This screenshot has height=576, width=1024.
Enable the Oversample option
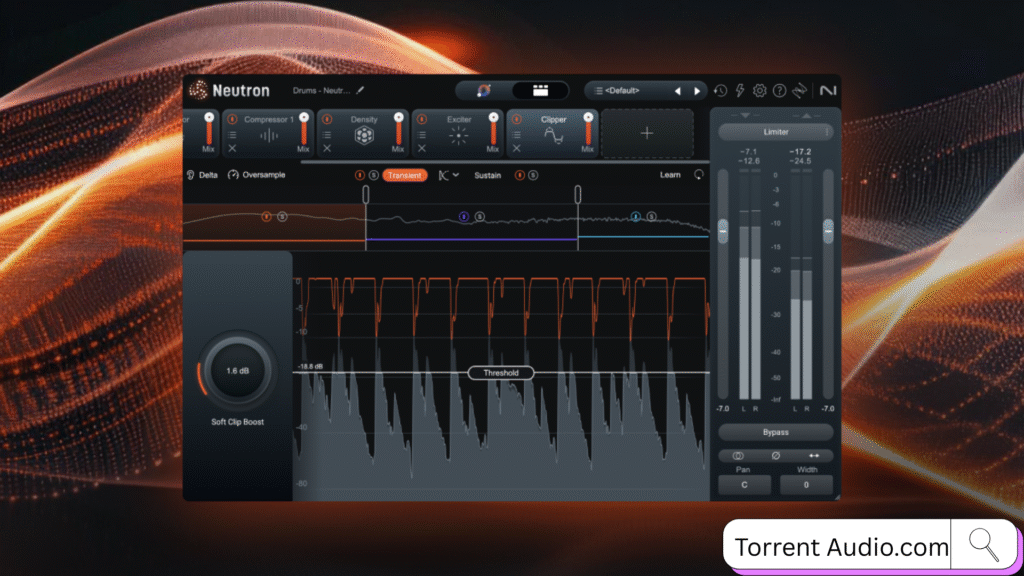257,175
